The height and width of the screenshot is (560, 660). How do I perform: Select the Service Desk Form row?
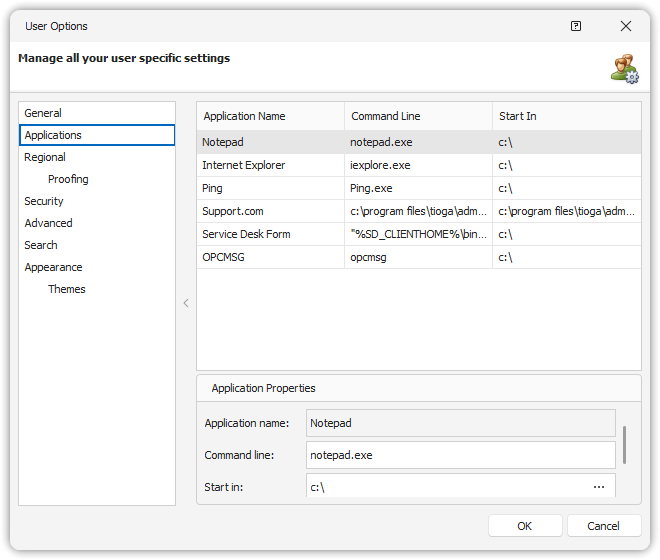pos(246,234)
